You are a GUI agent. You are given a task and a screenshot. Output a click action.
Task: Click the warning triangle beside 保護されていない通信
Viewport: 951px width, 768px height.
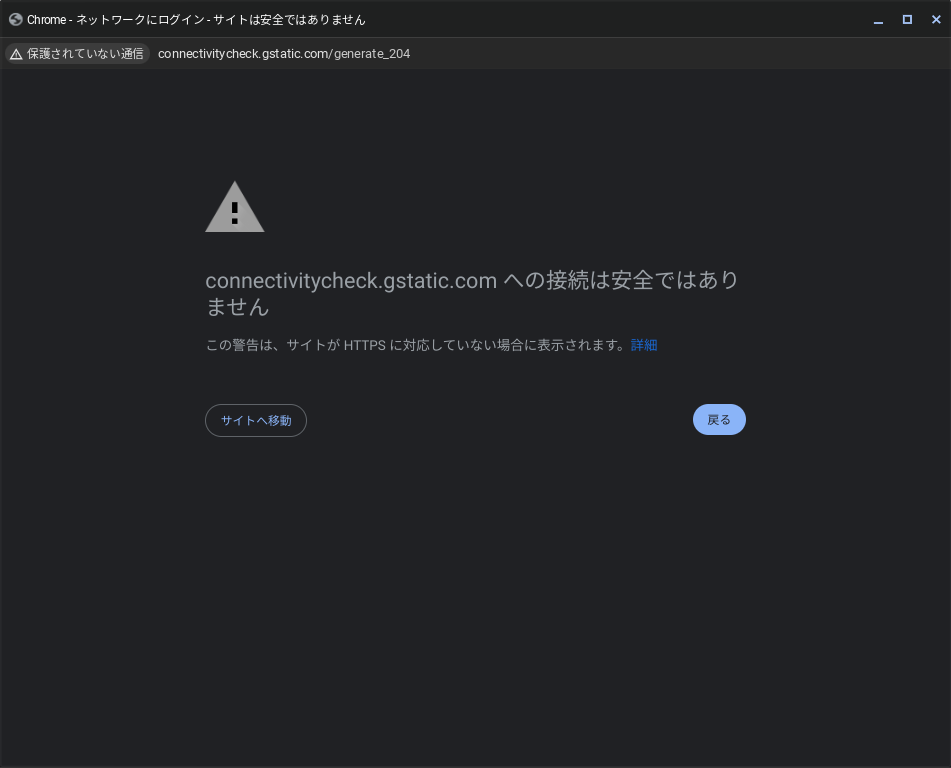click(16, 54)
